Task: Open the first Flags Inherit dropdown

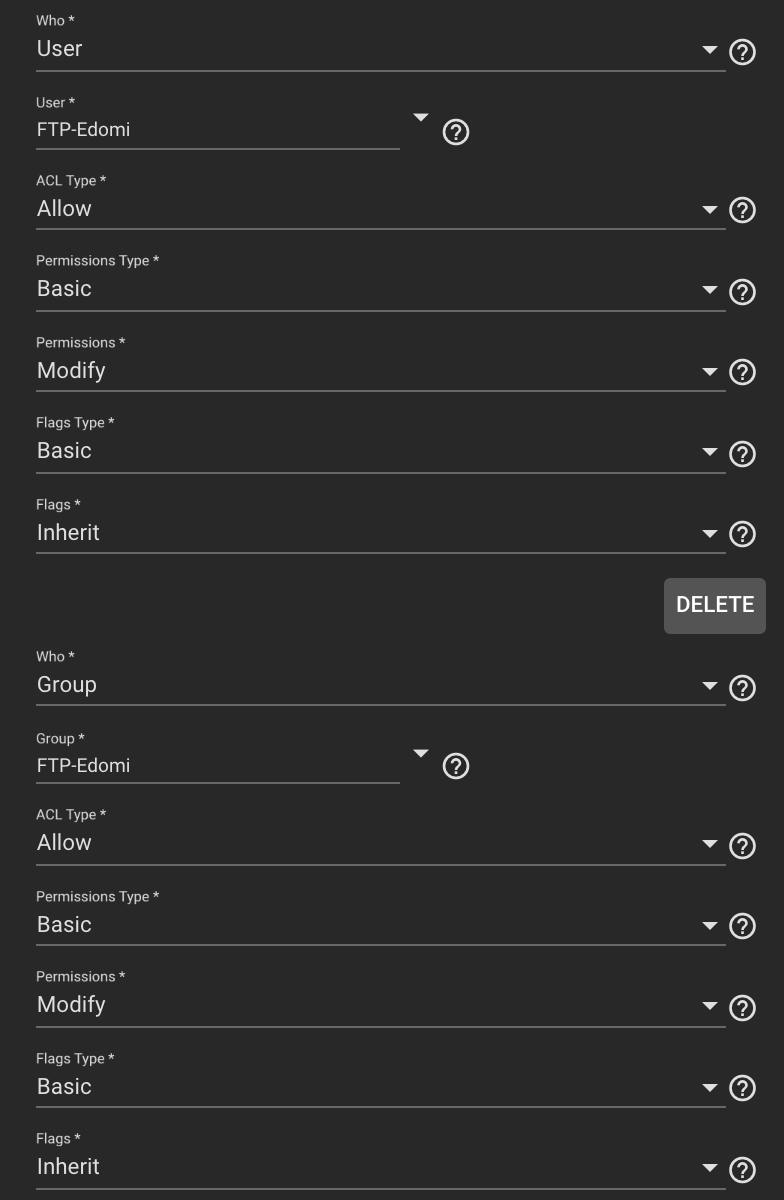Action: click(x=380, y=533)
